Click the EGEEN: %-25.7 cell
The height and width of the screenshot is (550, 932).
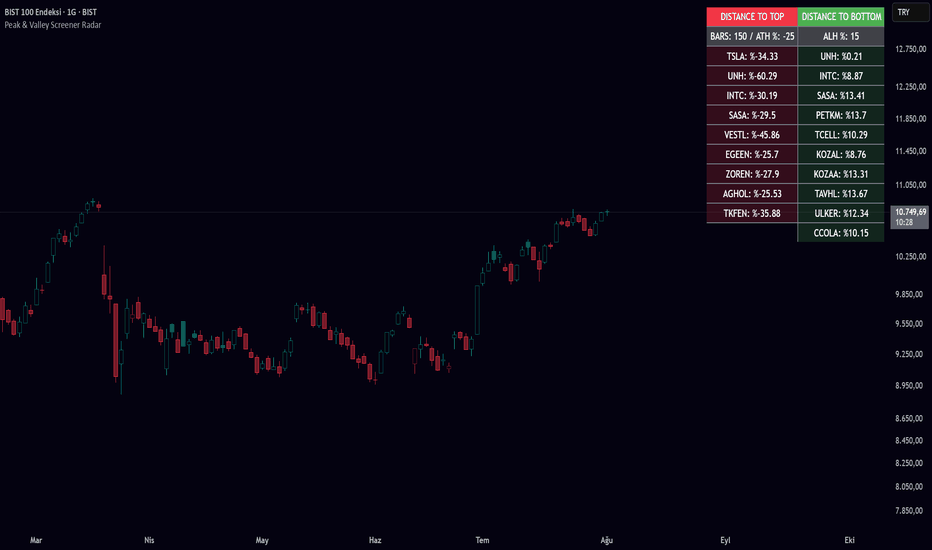point(752,154)
